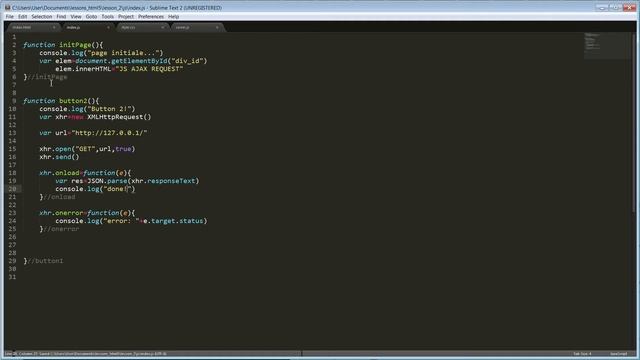The image size is (640, 360).
Task: Click the "page initiale..." console.log line
Action: tap(101, 53)
